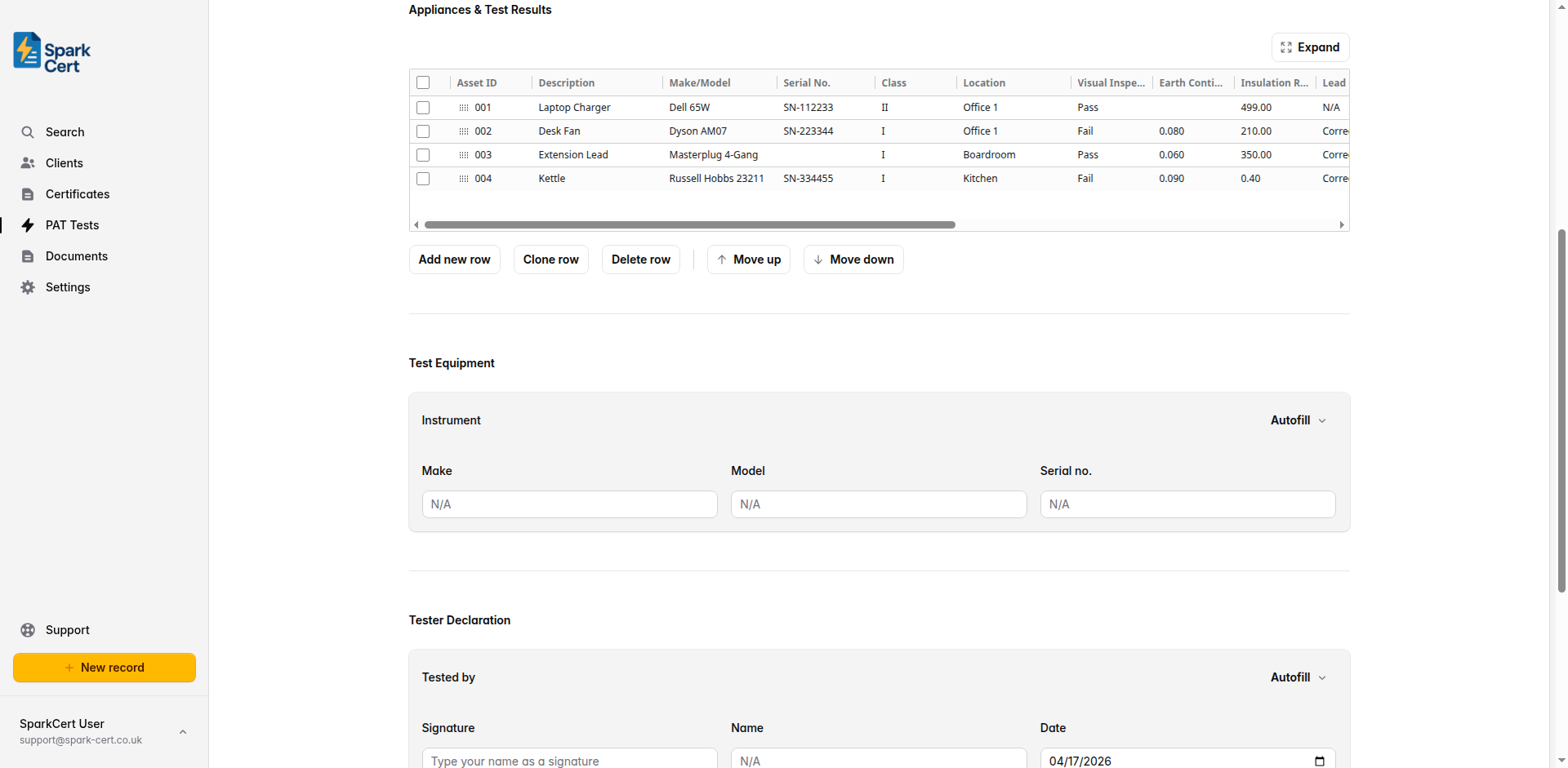
Task: Grab the drag handle for row 002
Action: [464, 131]
